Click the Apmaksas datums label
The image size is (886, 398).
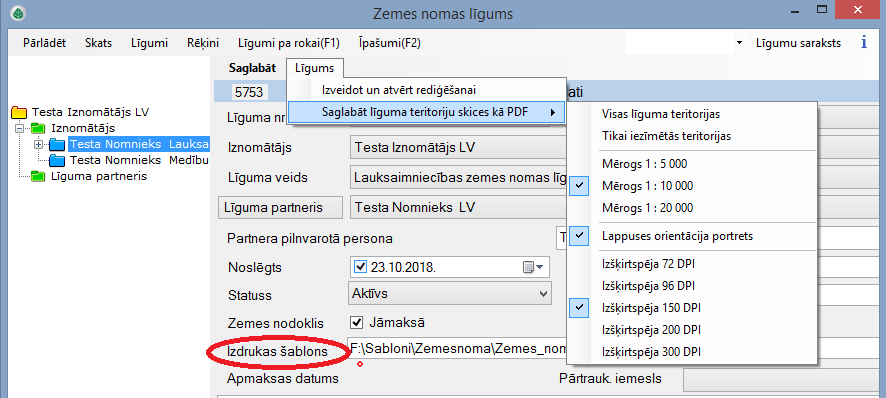[283, 379]
